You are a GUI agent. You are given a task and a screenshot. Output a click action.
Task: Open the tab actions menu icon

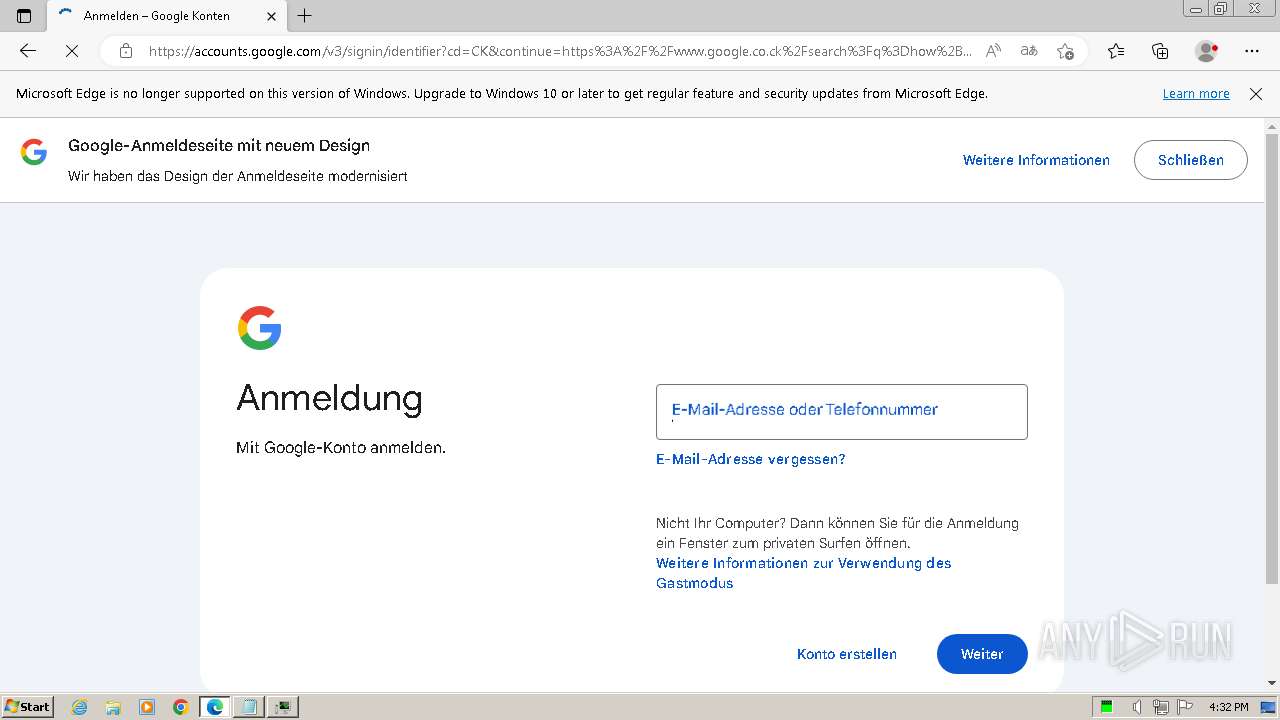pos(24,16)
